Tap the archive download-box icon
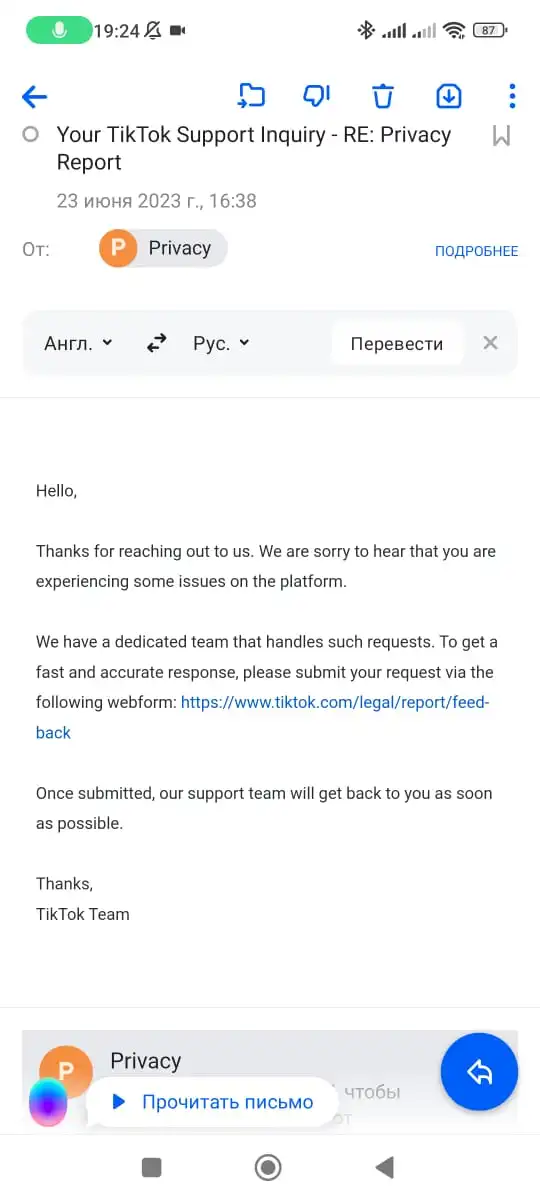Viewport: 540px width, 1200px height. click(x=449, y=96)
